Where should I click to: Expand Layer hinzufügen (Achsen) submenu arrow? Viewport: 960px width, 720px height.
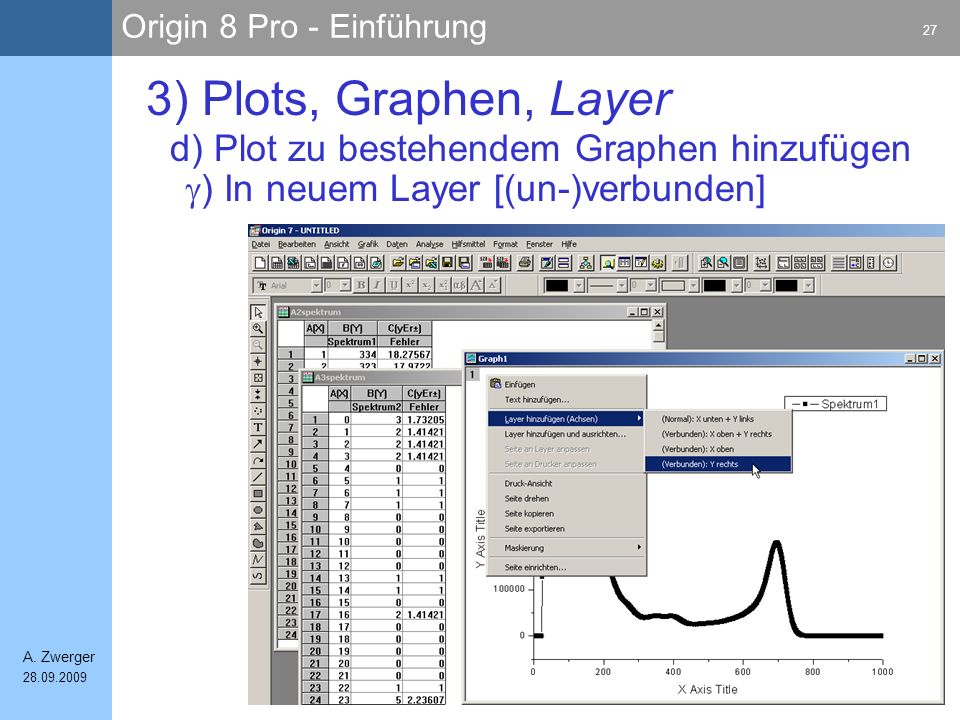pos(639,419)
